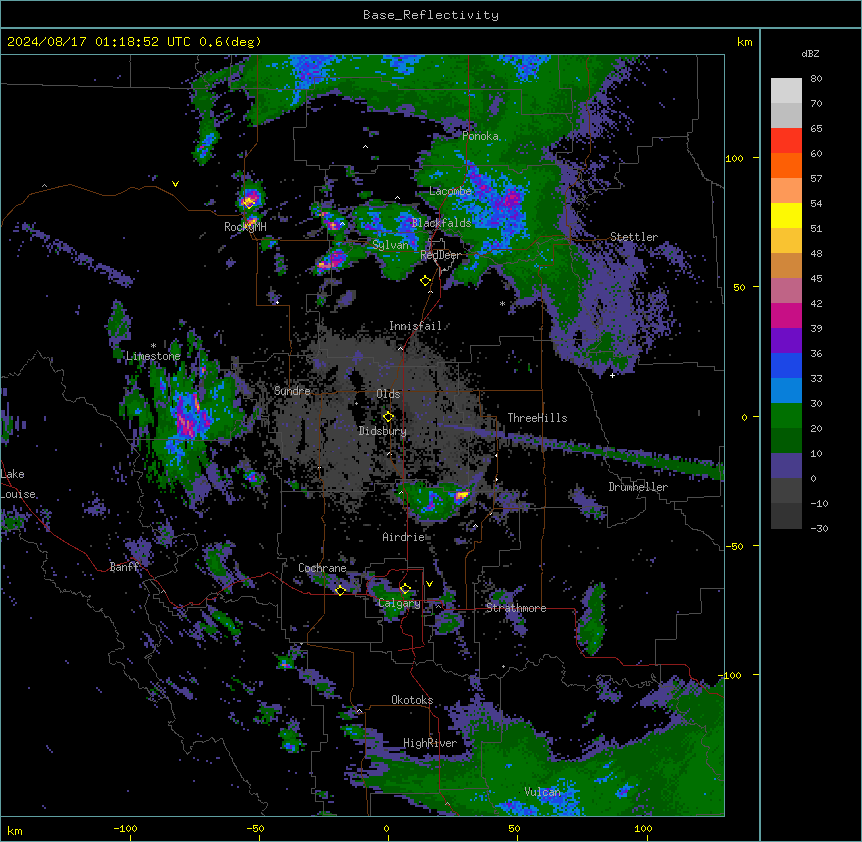Image resolution: width=862 pixels, height=842 pixels.
Task: Click the royal blue 36 dBZ swatch
Action: point(786,365)
